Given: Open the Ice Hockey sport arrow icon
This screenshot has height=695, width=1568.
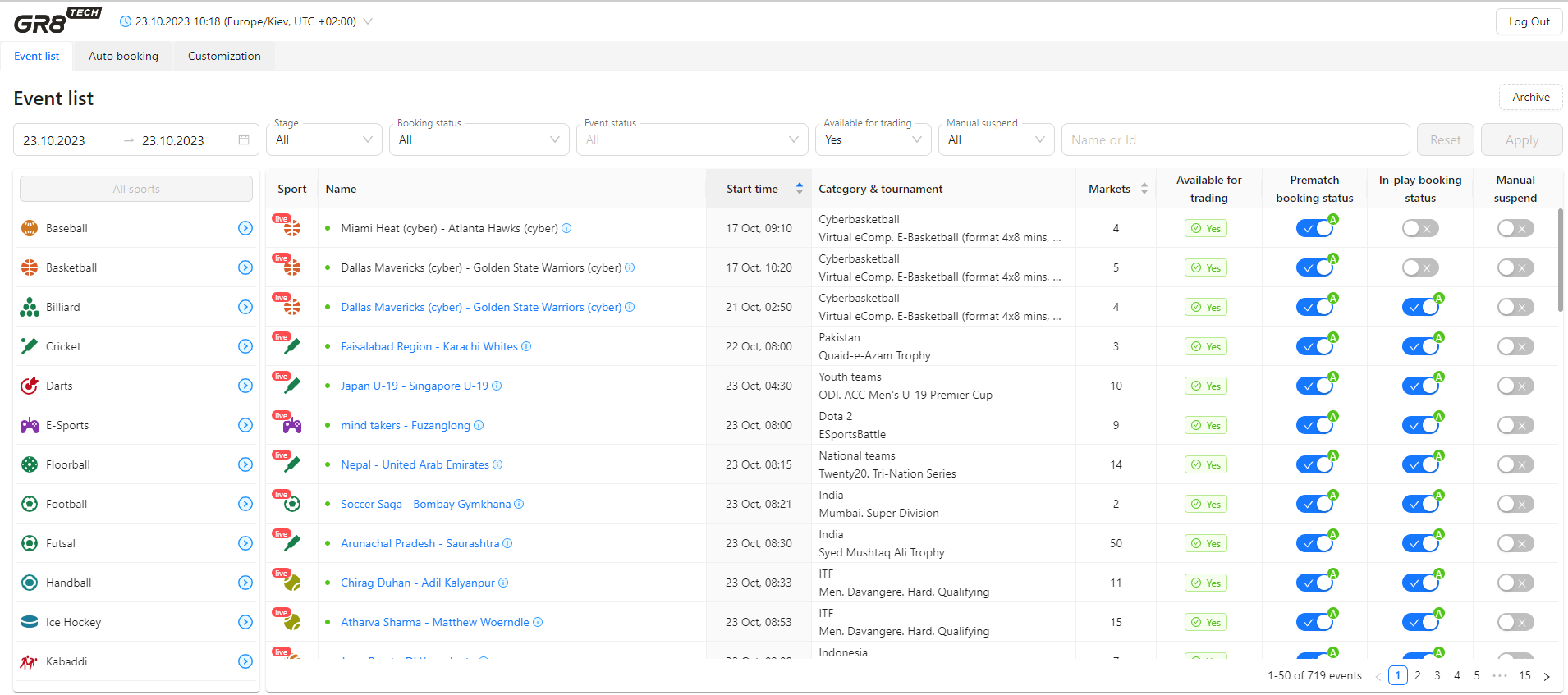Looking at the screenshot, I should click(x=245, y=622).
